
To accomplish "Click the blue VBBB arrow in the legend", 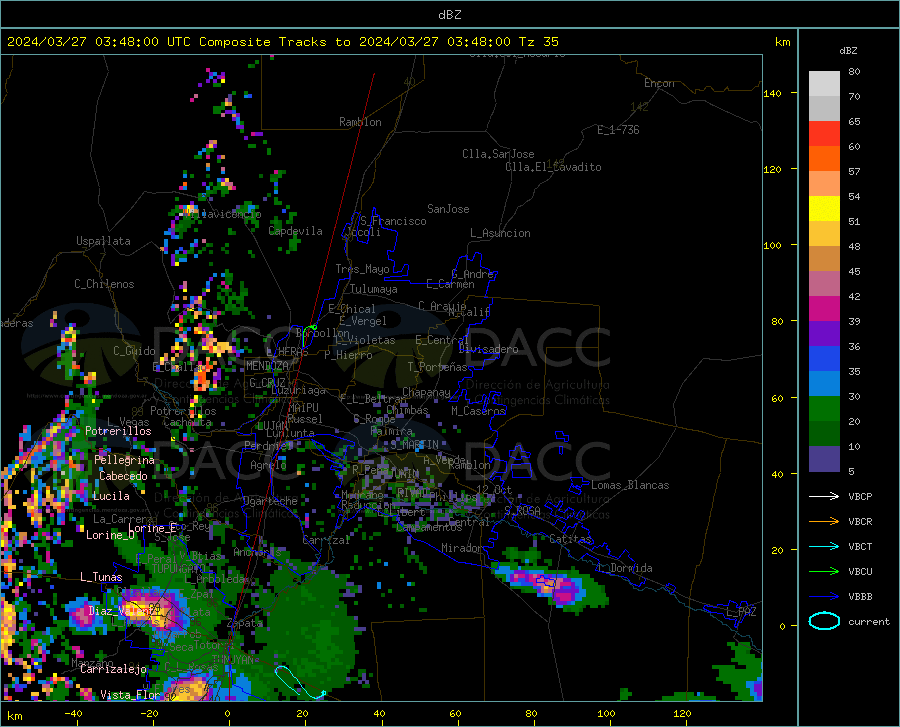I will [824, 596].
